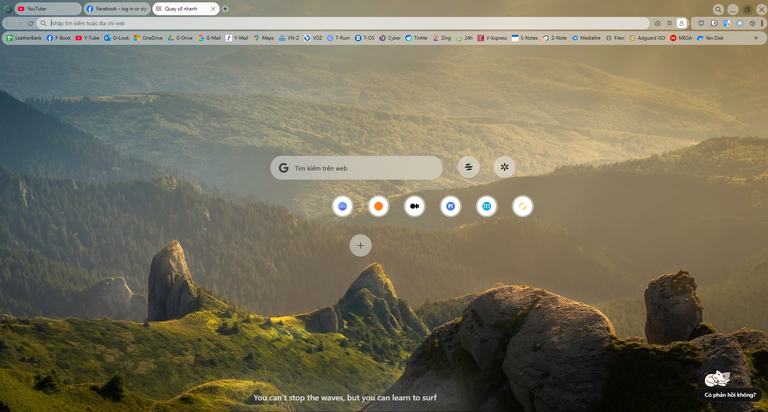
Task: Open the easy setup sliders icon in address bar
Action: click(x=669, y=23)
